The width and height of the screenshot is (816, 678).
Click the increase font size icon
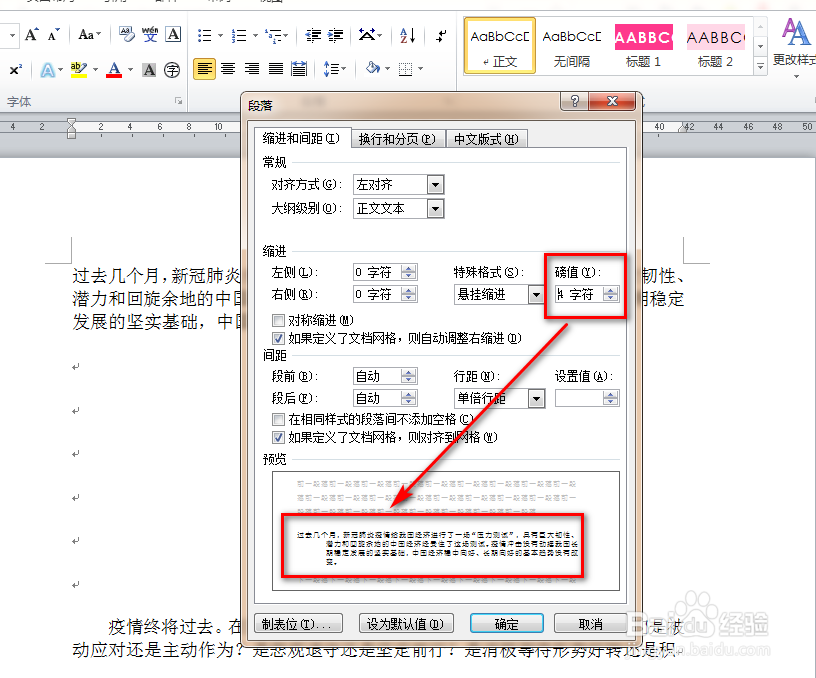coord(30,34)
